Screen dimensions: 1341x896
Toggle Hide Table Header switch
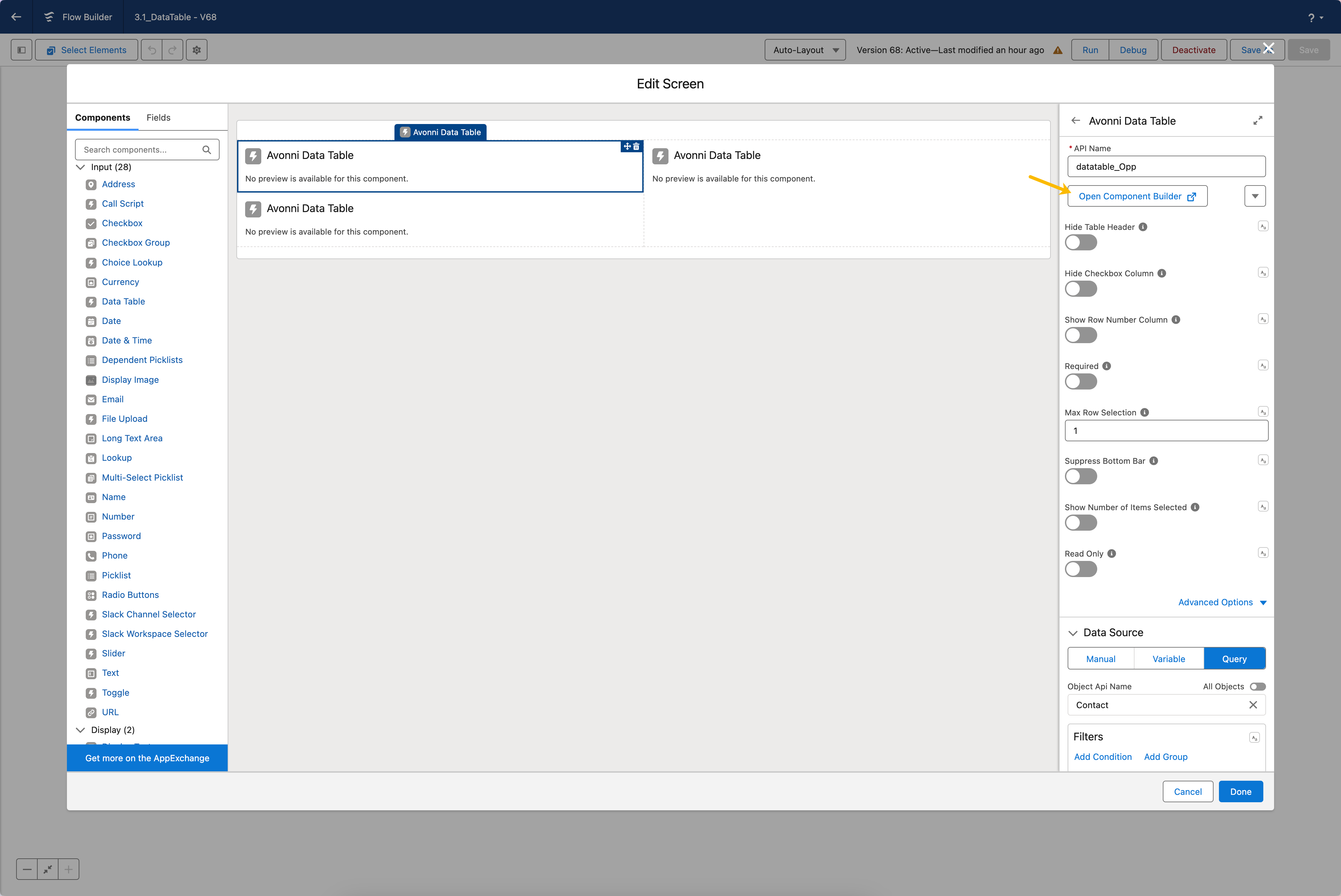(1080, 242)
